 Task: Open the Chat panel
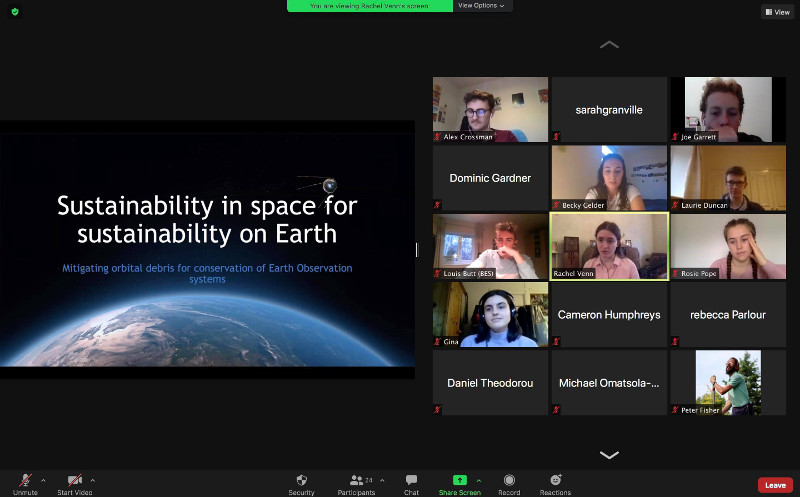click(411, 481)
